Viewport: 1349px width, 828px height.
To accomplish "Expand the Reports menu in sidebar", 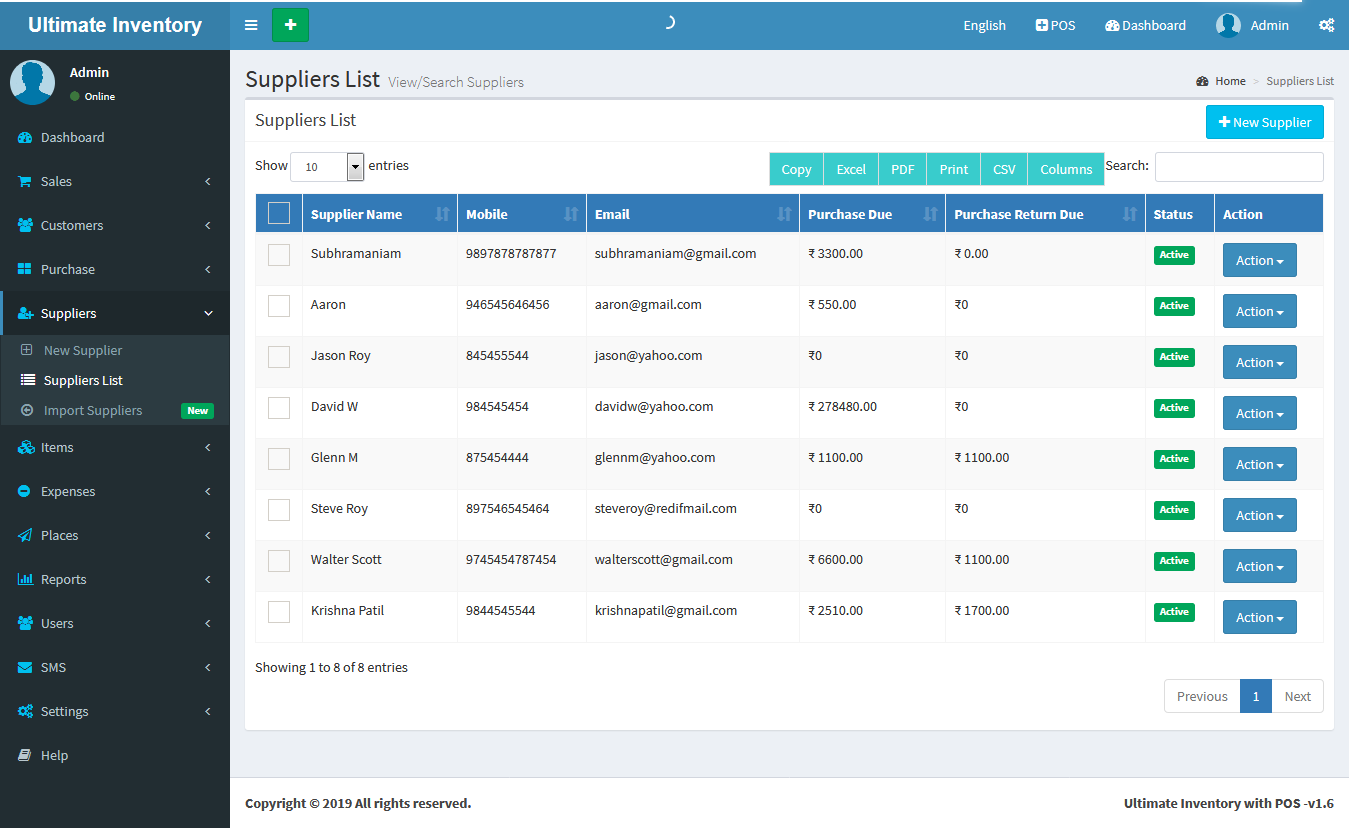I will tap(64, 580).
